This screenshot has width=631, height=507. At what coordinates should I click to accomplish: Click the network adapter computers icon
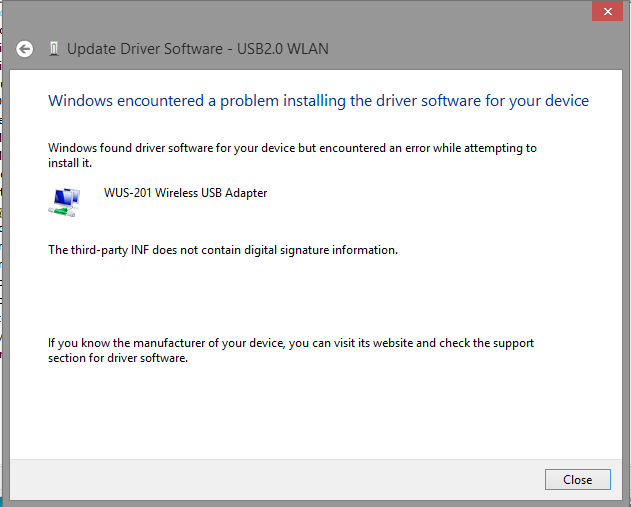pyautogui.click(x=64, y=202)
